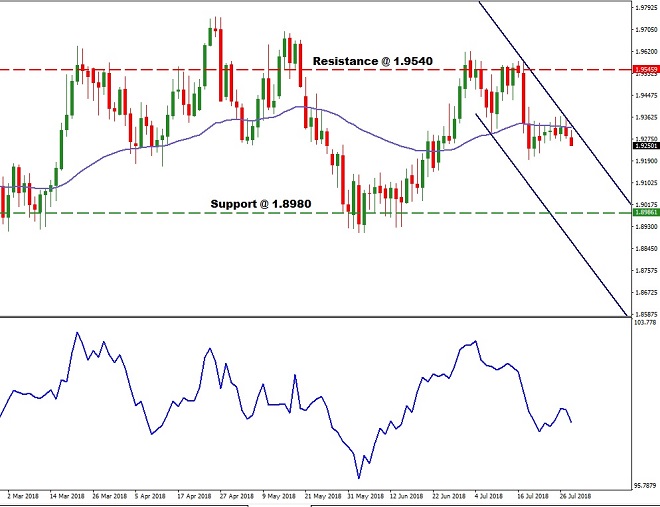The width and height of the screenshot is (660, 507).
Task: Click the 1.91900 price axis label
Action: tap(647, 161)
